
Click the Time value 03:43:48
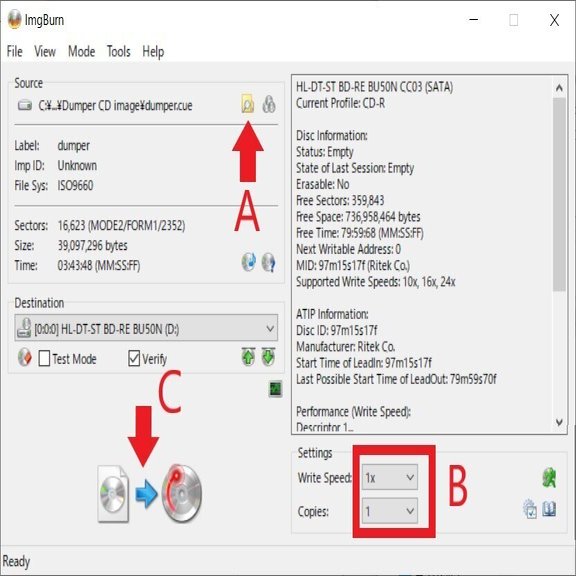coord(99,265)
